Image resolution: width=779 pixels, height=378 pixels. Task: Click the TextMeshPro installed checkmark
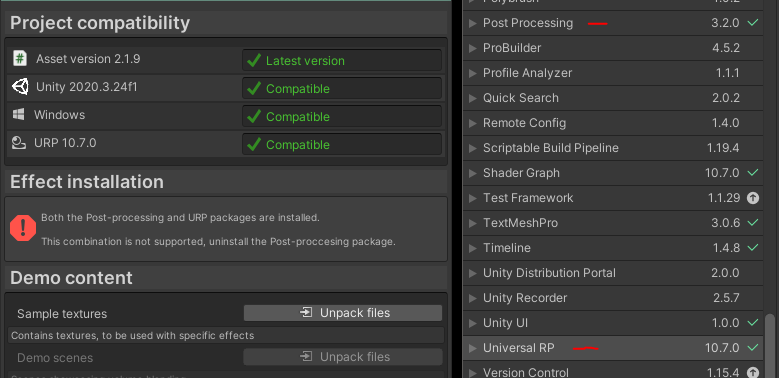(753, 223)
